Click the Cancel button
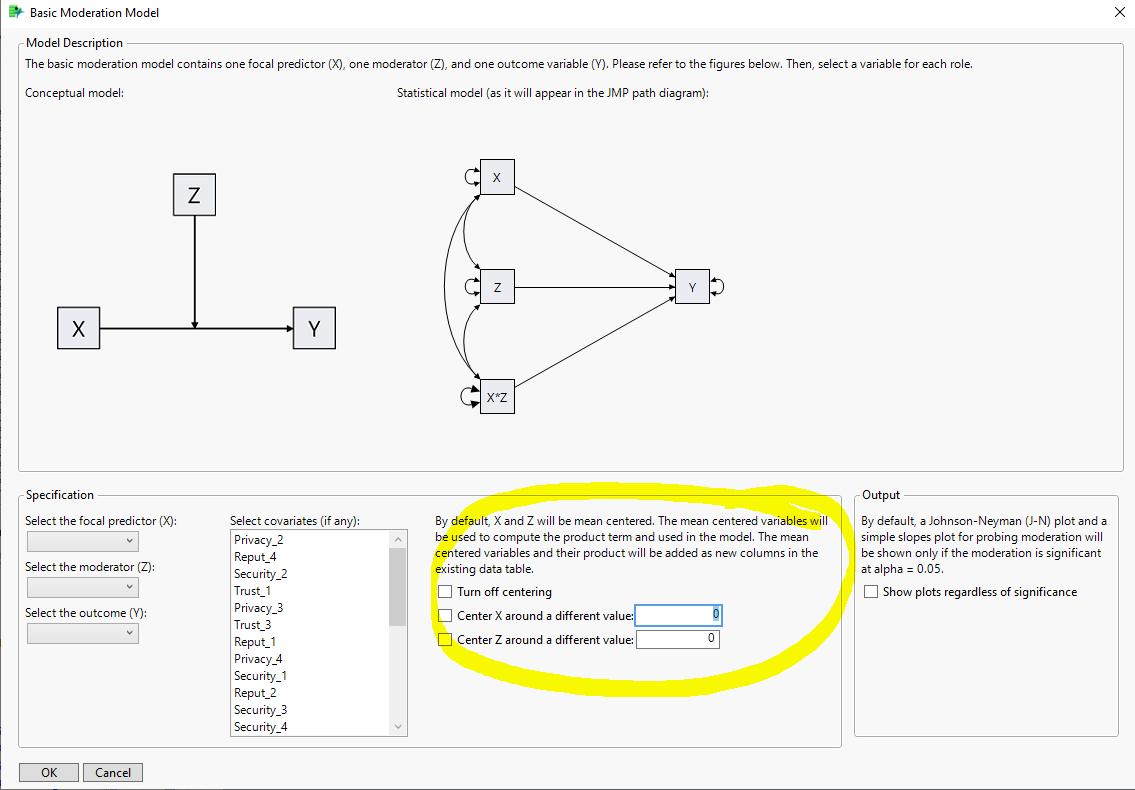The image size is (1135, 790). point(112,771)
